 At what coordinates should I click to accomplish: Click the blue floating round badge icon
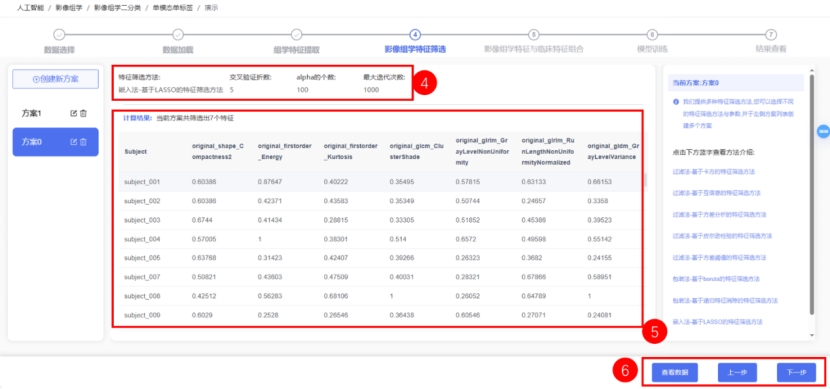[823, 131]
